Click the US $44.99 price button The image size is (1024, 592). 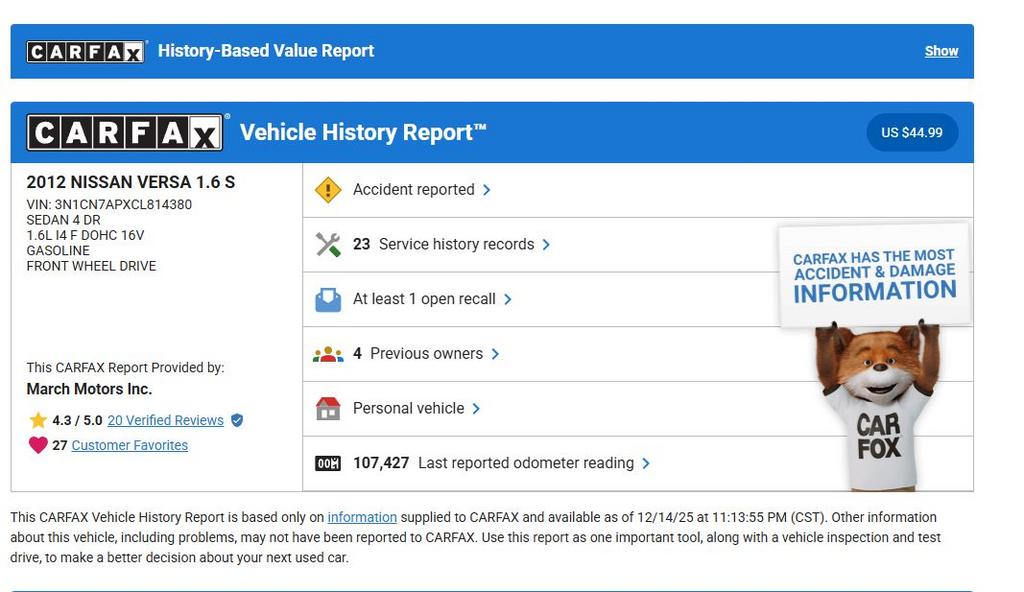coord(911,132)
